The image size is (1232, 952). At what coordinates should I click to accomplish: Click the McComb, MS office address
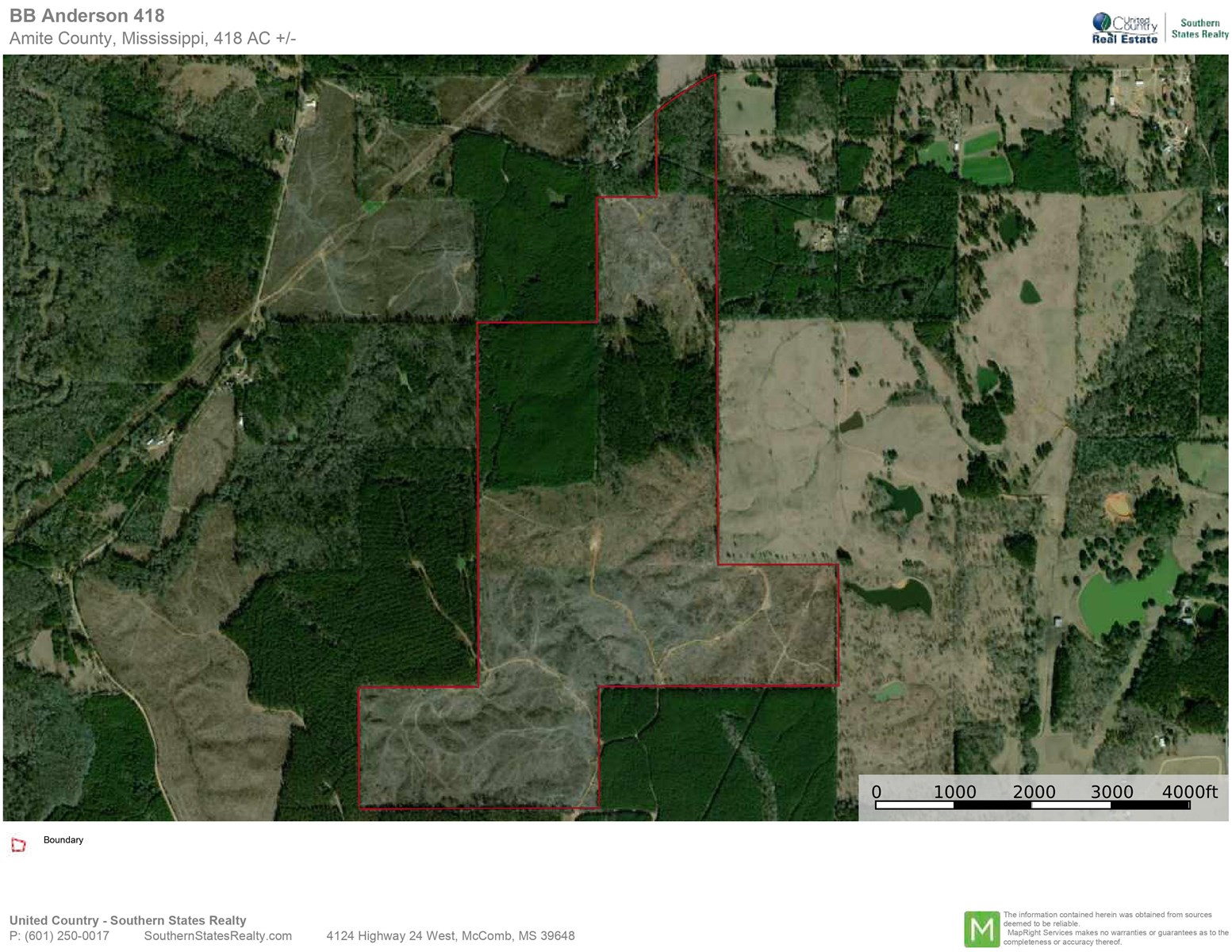tap(451, 936)
